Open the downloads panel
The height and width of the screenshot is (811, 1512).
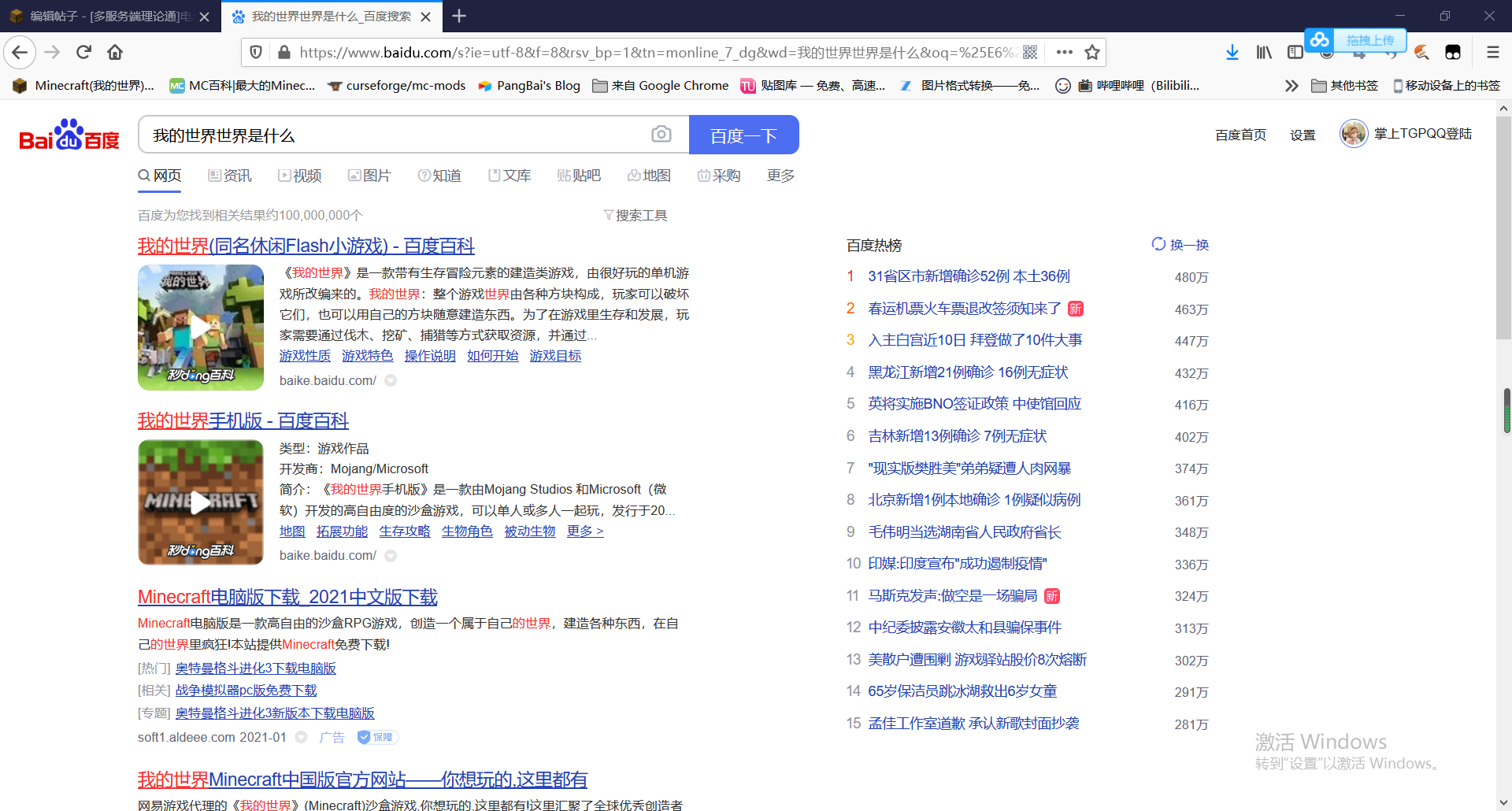(1232, 53)
